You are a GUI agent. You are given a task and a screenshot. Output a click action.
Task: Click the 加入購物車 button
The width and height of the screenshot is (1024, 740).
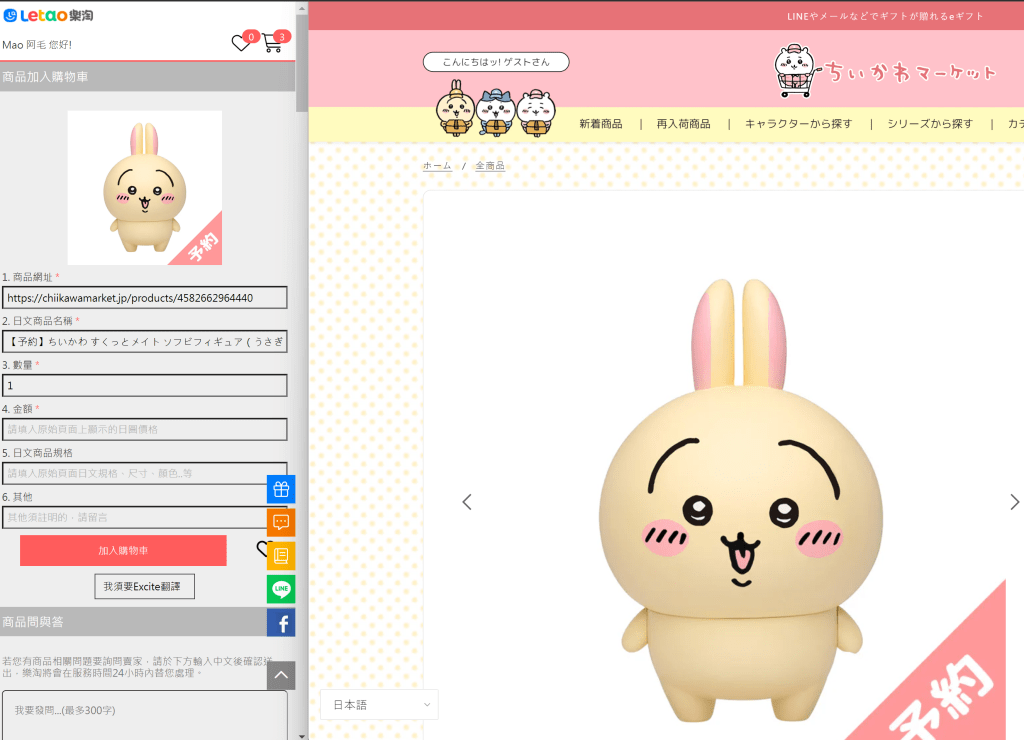[123, 551]
